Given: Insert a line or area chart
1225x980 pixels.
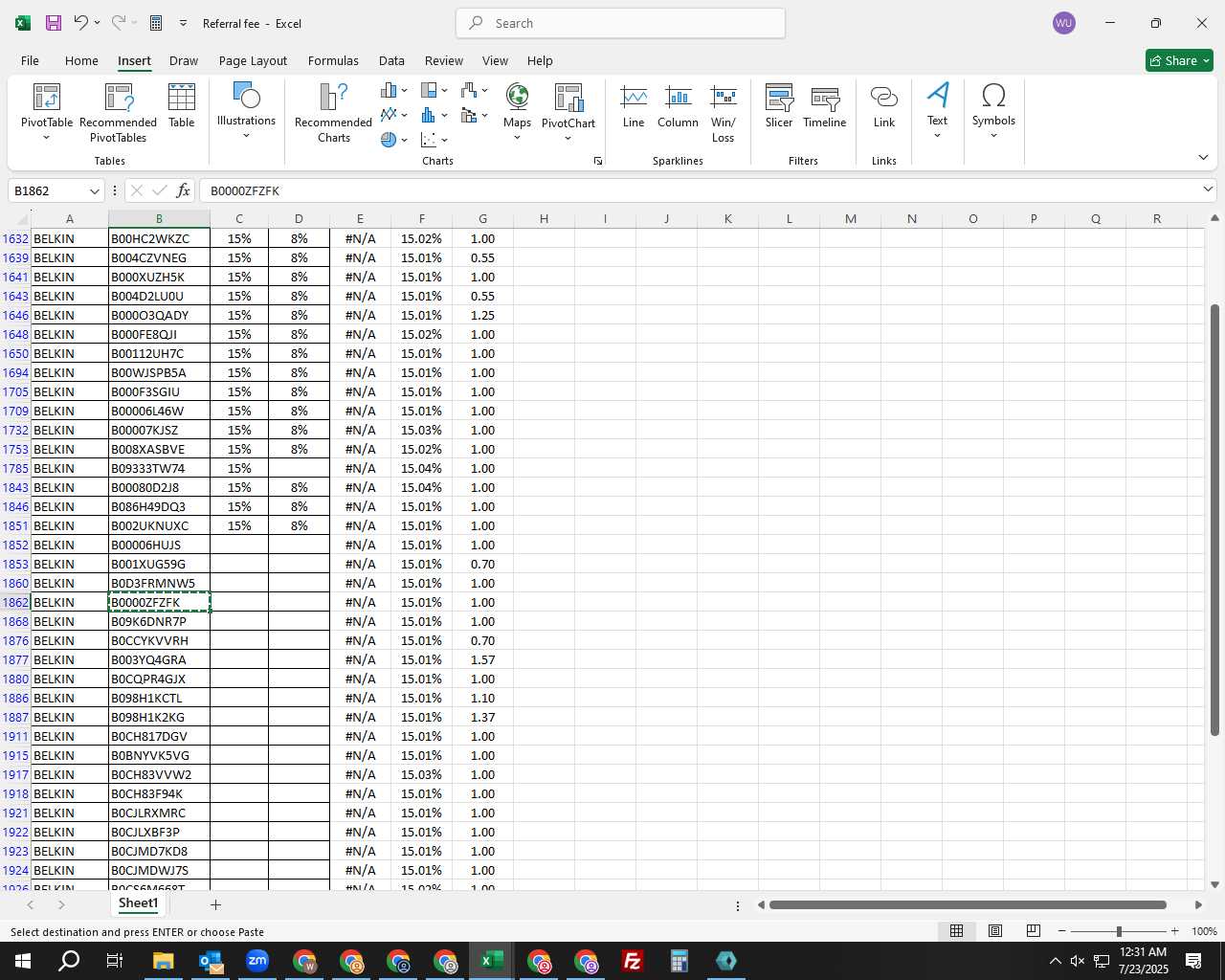Looking at the screenshot, I should click(389, 115).
